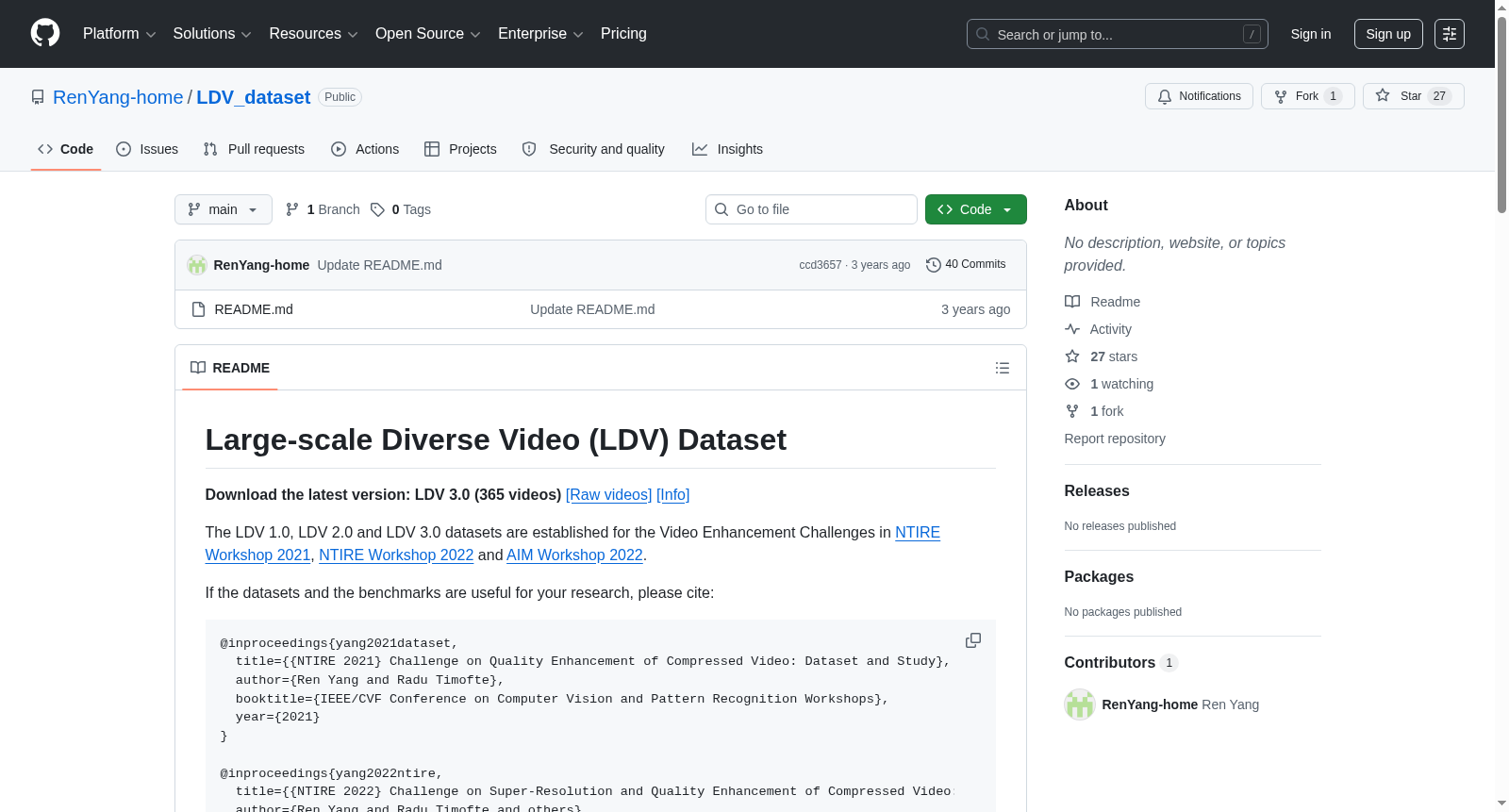Screen dimensions: 1509x812
Task: Open the NTIRE Workshop 2022 link
Action: tap(396, 555)
